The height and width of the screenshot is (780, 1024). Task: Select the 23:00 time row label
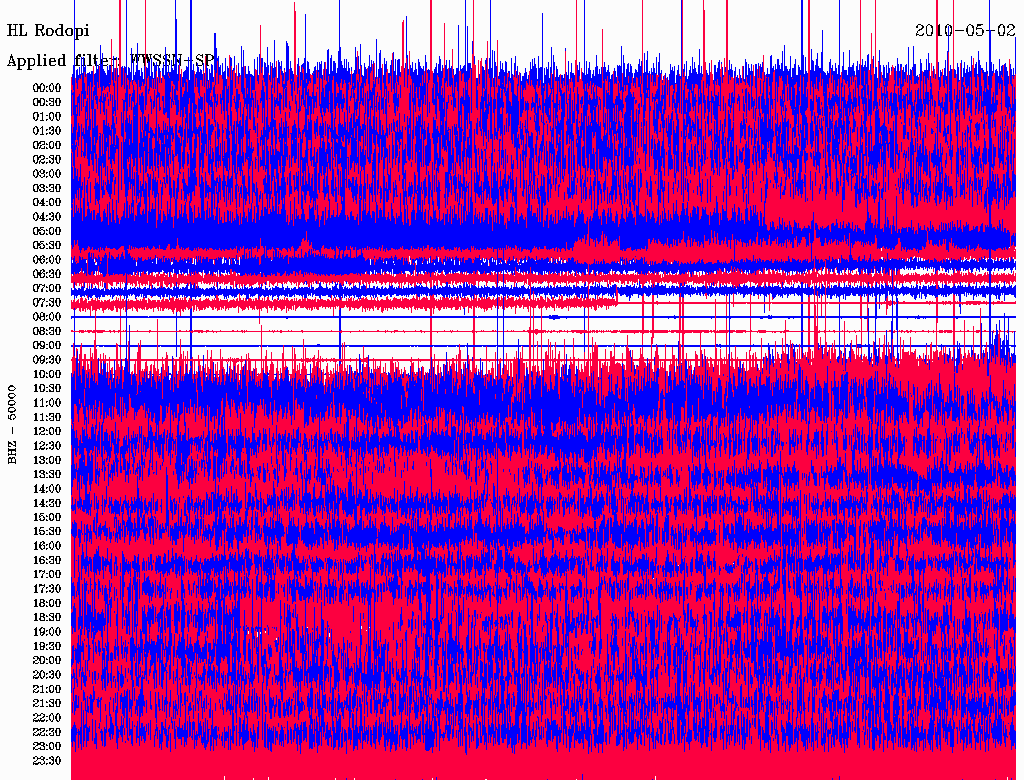[47, 747]
